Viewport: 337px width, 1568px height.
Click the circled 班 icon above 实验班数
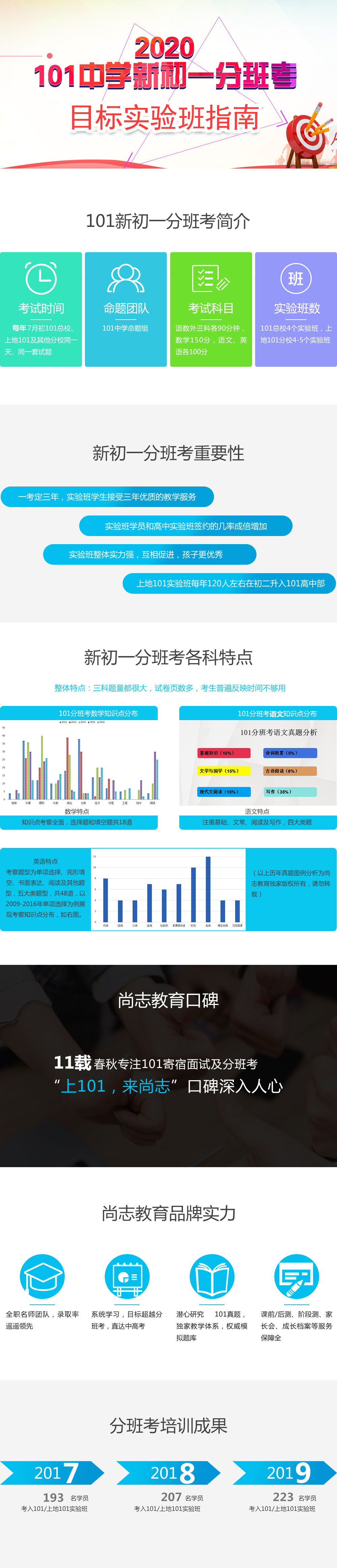[296, 278]
